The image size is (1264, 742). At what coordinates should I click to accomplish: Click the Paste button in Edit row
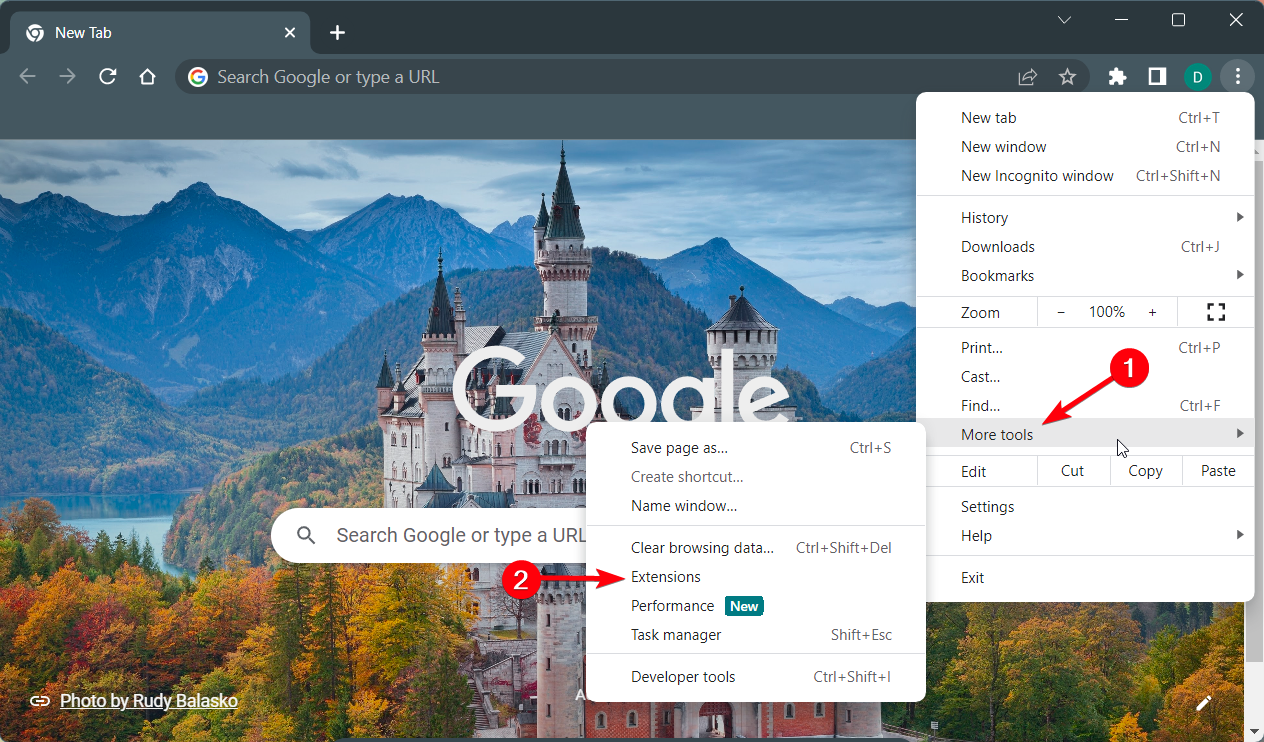click(1218, 471)
